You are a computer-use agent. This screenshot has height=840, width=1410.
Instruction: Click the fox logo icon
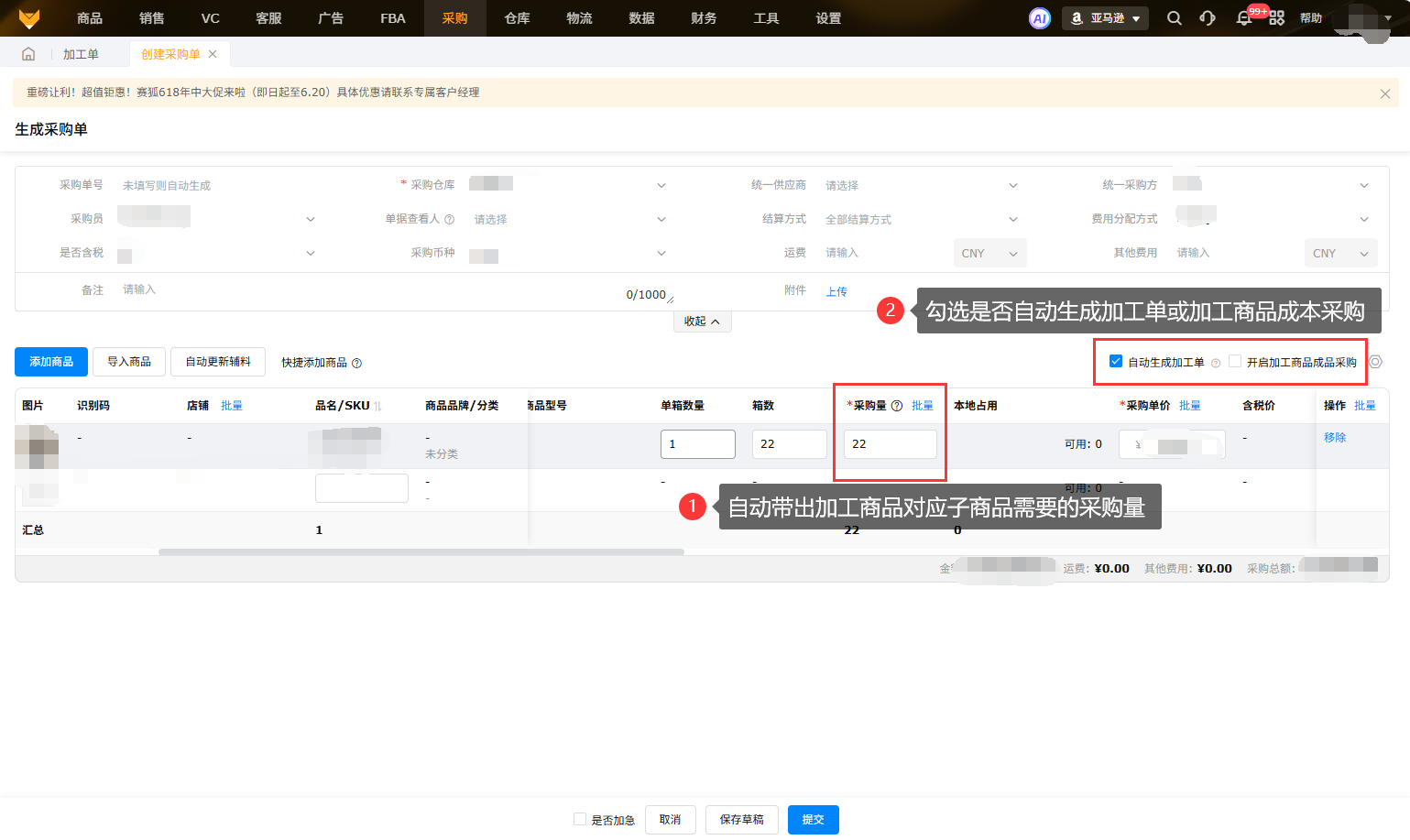coord(29,18)
